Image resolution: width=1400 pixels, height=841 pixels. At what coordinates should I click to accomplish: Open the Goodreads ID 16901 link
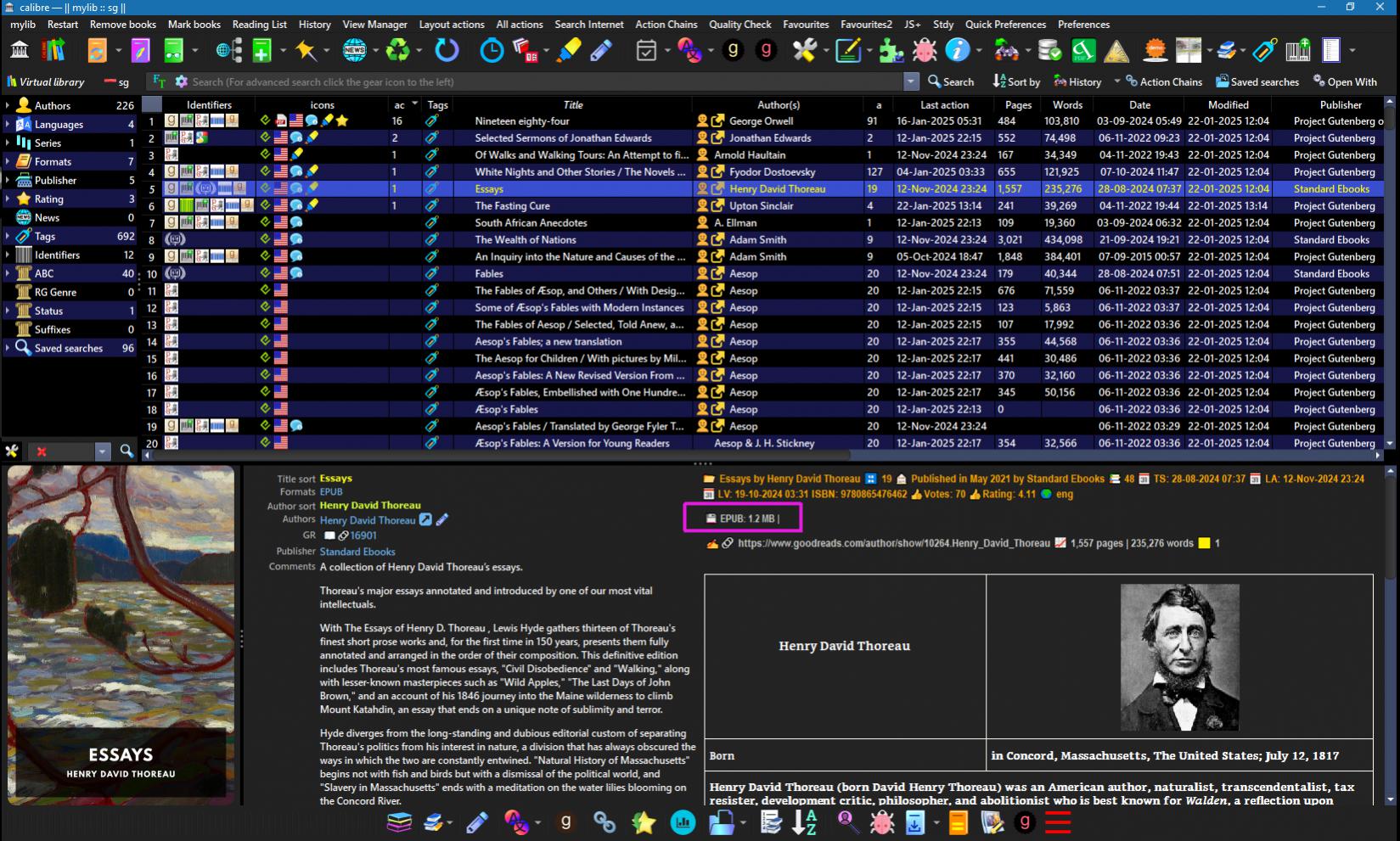(x=363, y=535)
